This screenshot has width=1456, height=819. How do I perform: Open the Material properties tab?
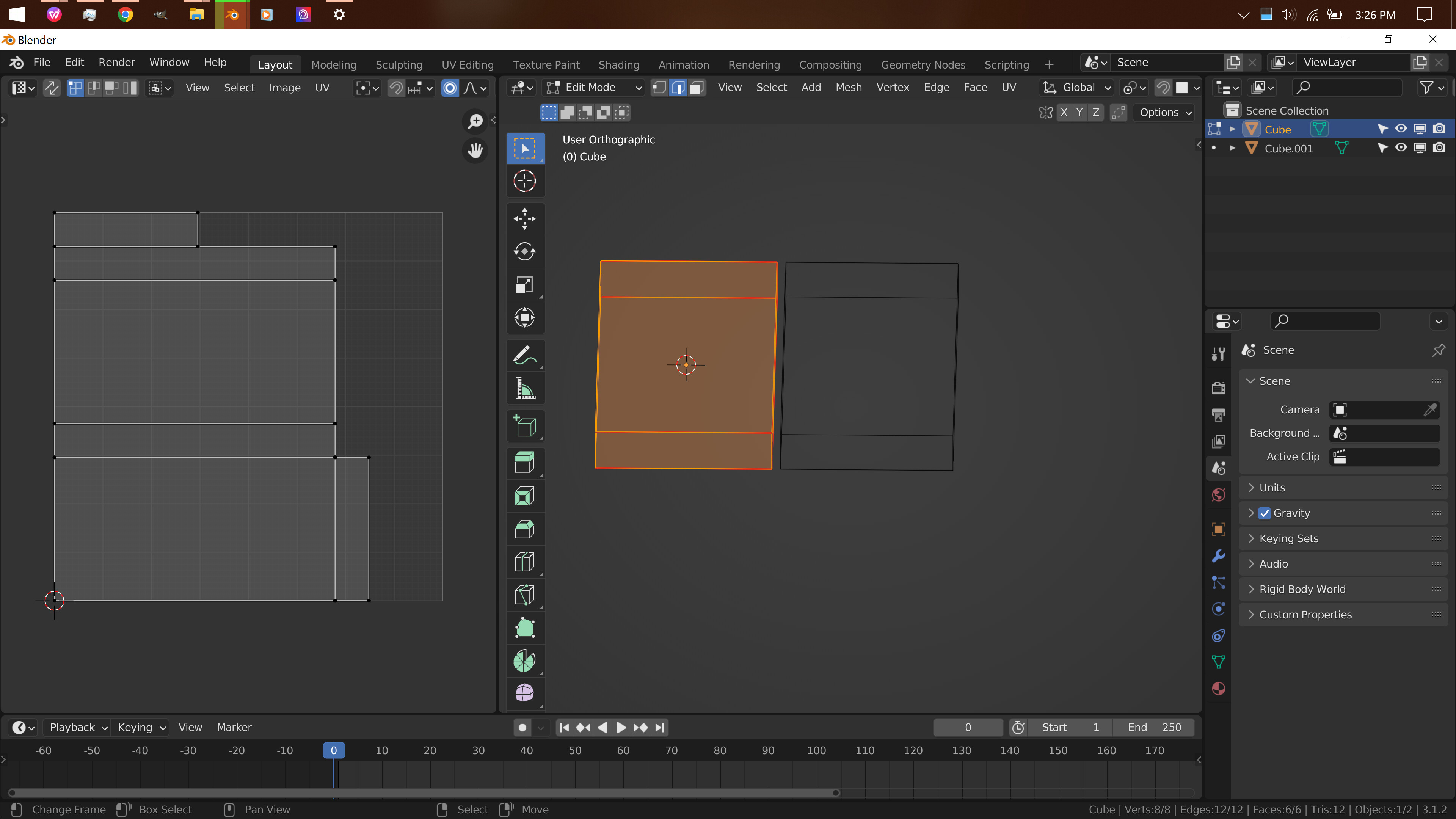(1219, 689)
